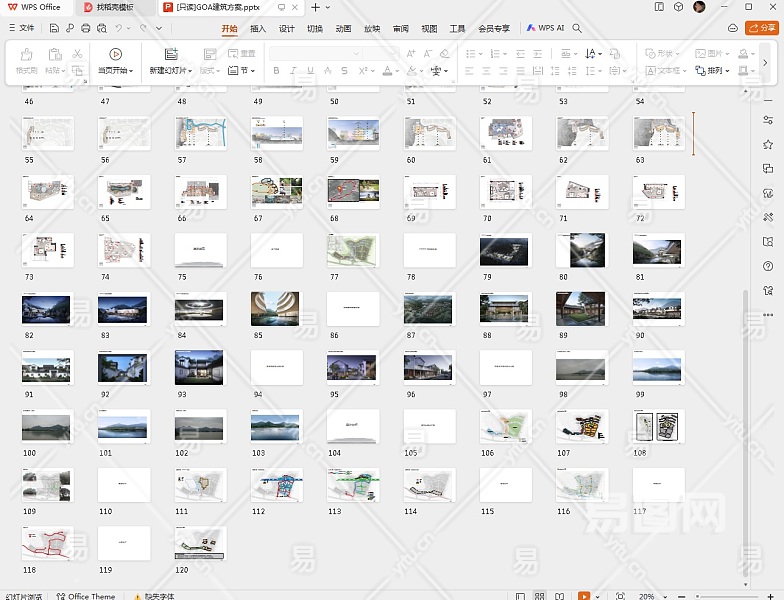
Task: Open the 节 section dropdown
Action: click(243, 71)
